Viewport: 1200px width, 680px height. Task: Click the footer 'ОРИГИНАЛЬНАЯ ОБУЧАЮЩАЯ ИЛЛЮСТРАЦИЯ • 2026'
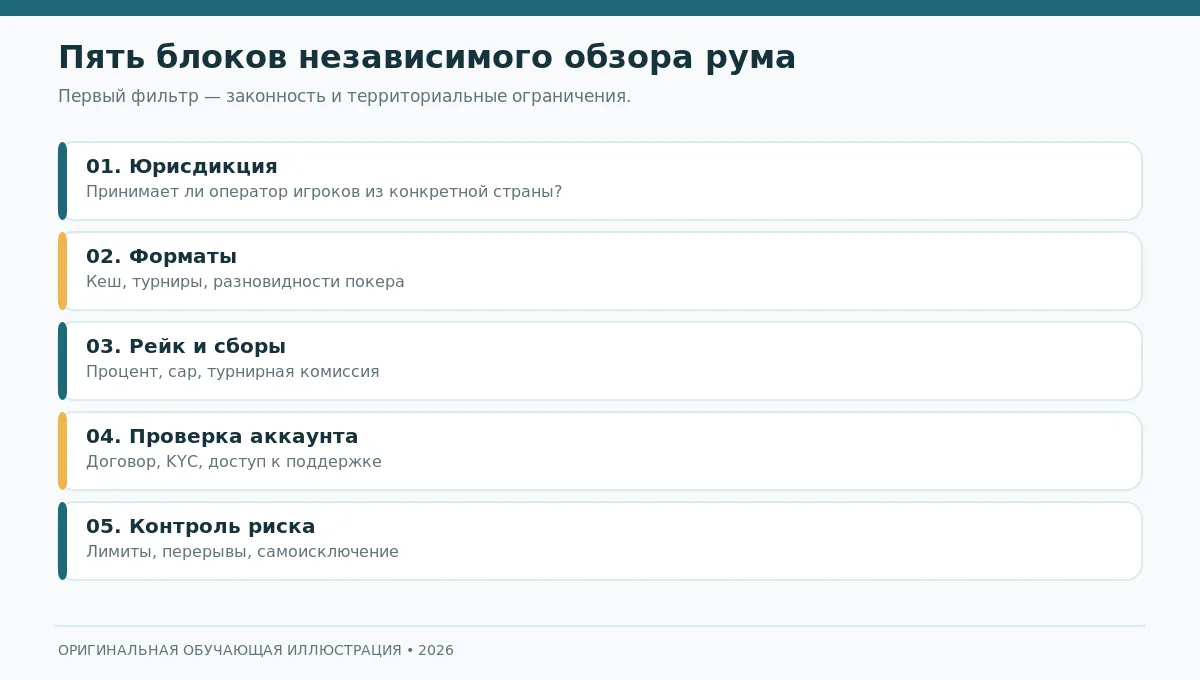[256, 650]
